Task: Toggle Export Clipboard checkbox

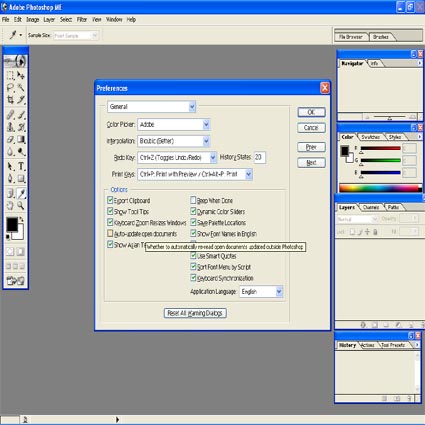Action: pos(110,200)
